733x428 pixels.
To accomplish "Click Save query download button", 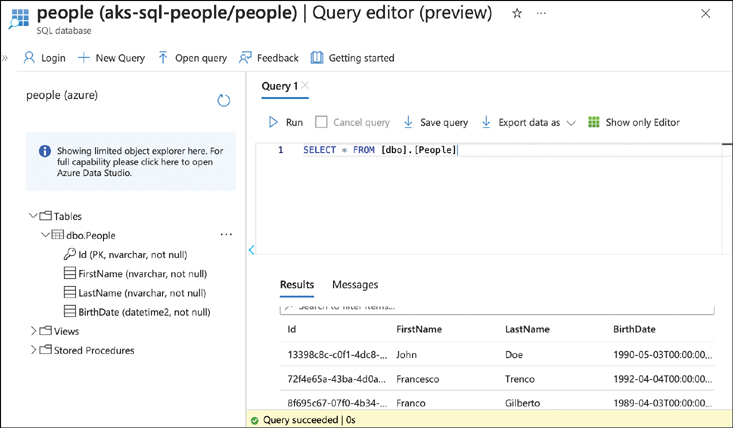I will [435, 122].
